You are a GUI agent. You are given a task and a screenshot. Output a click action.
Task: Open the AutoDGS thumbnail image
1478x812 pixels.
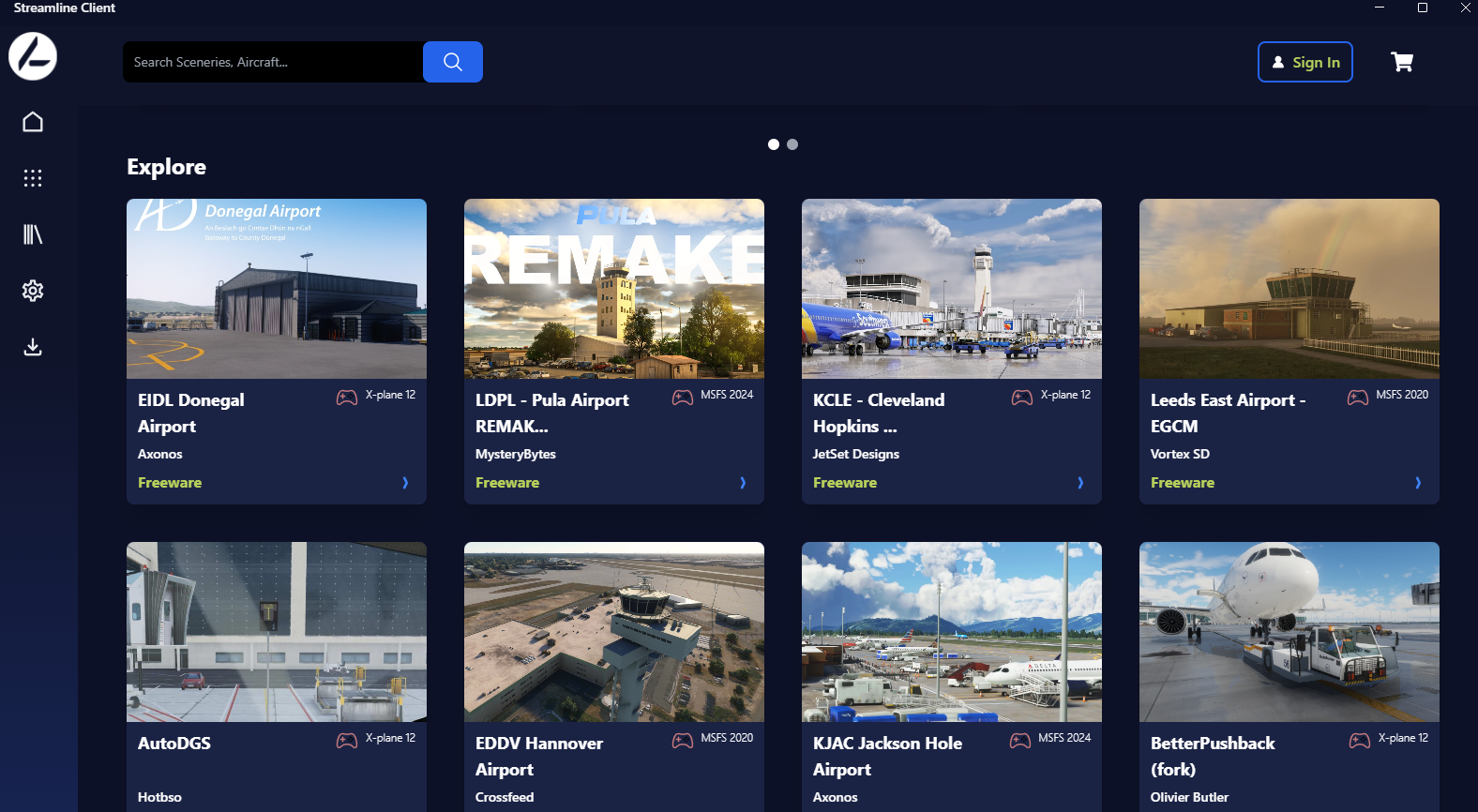277,632
